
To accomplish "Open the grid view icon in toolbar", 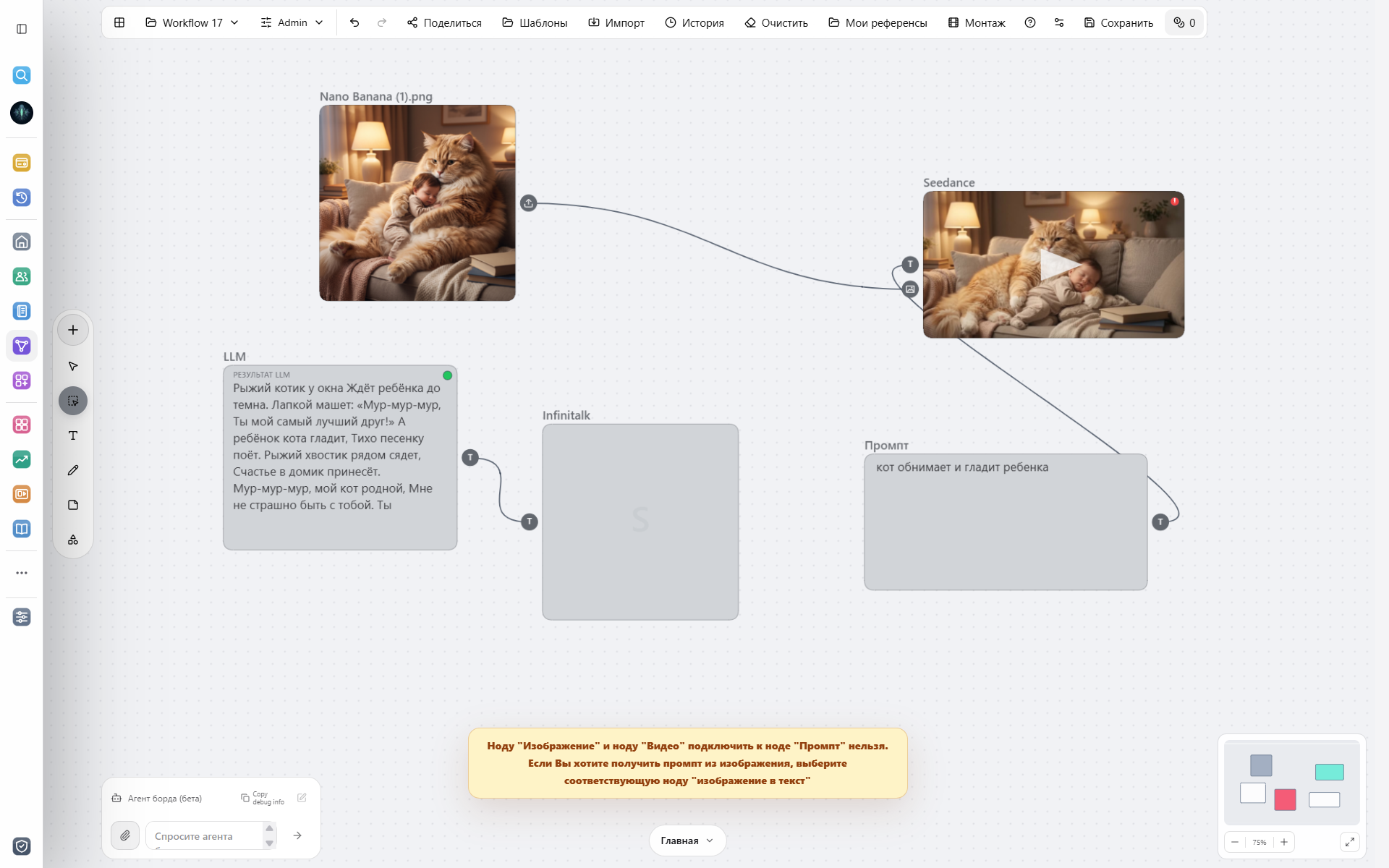I will (119, 22).
